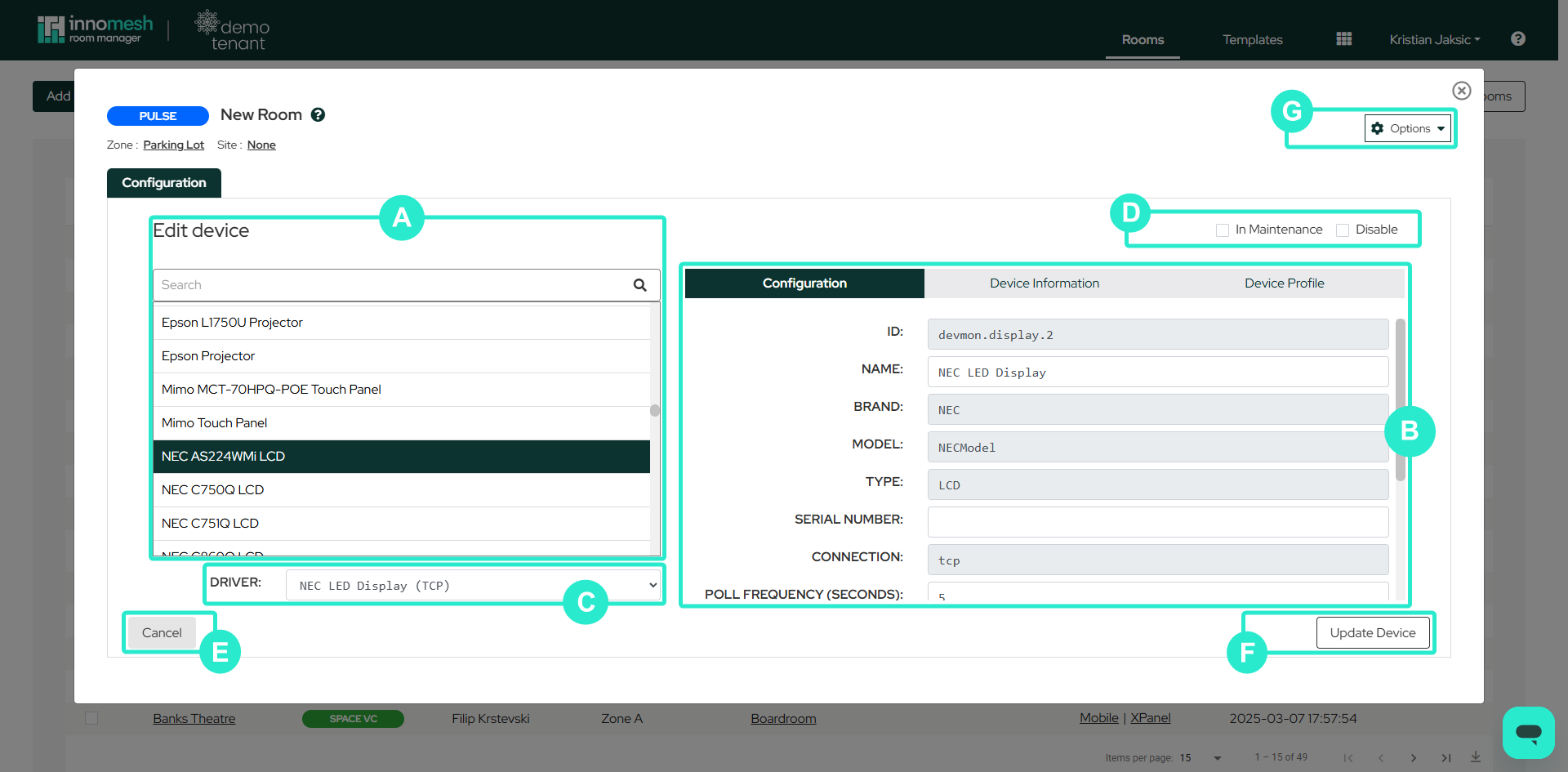Click the None site link
Screen dimensions: 1568x772
[x=261, y=145]
